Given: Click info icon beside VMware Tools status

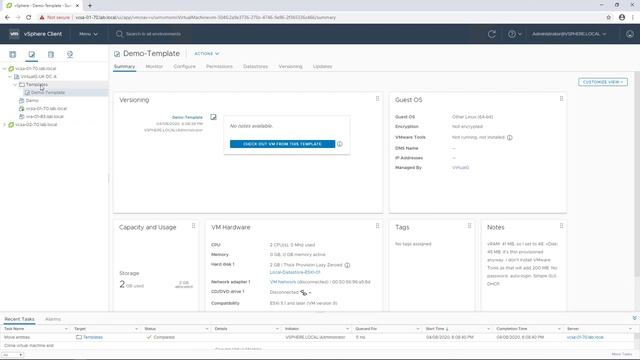Looking at the screenshot, I should tap(509, 138).
